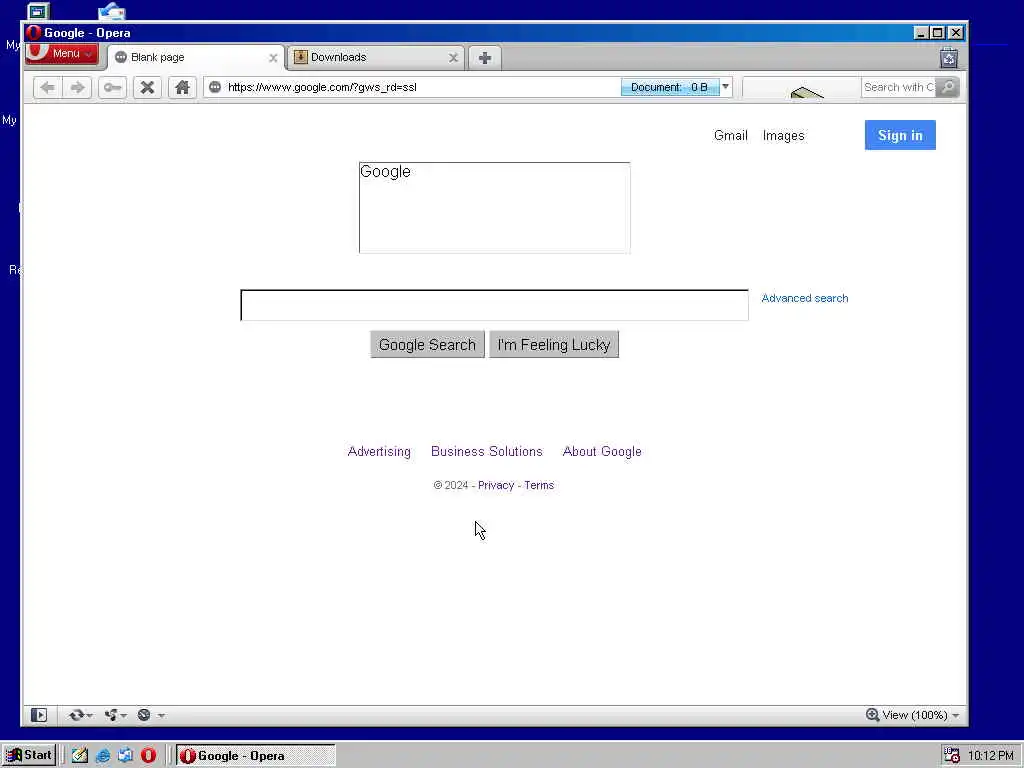Click the Google logo placeholder image
The height and width of the screenshot is (768, 1024).
[x=494, y=208]
